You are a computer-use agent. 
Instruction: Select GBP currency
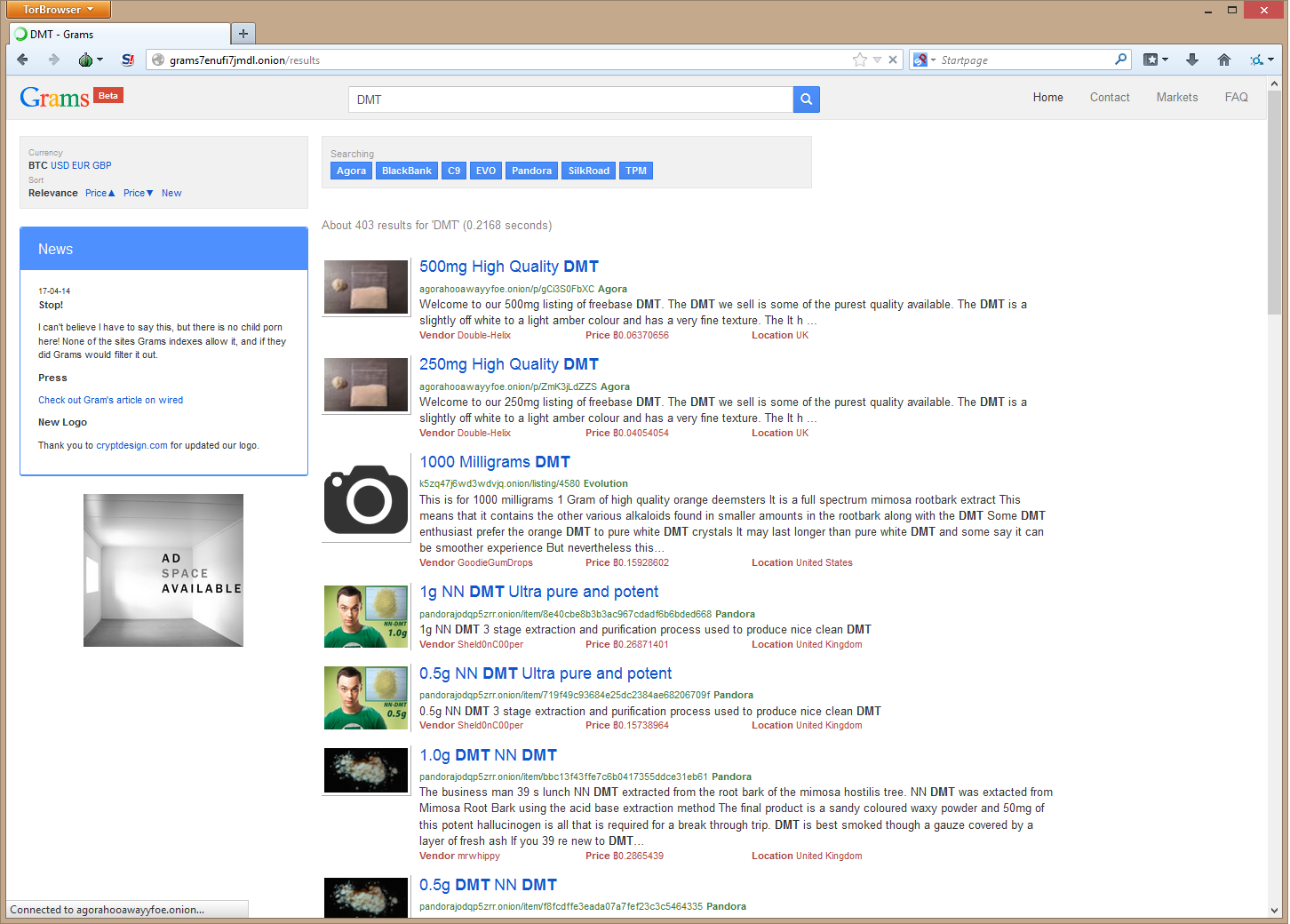102,165
